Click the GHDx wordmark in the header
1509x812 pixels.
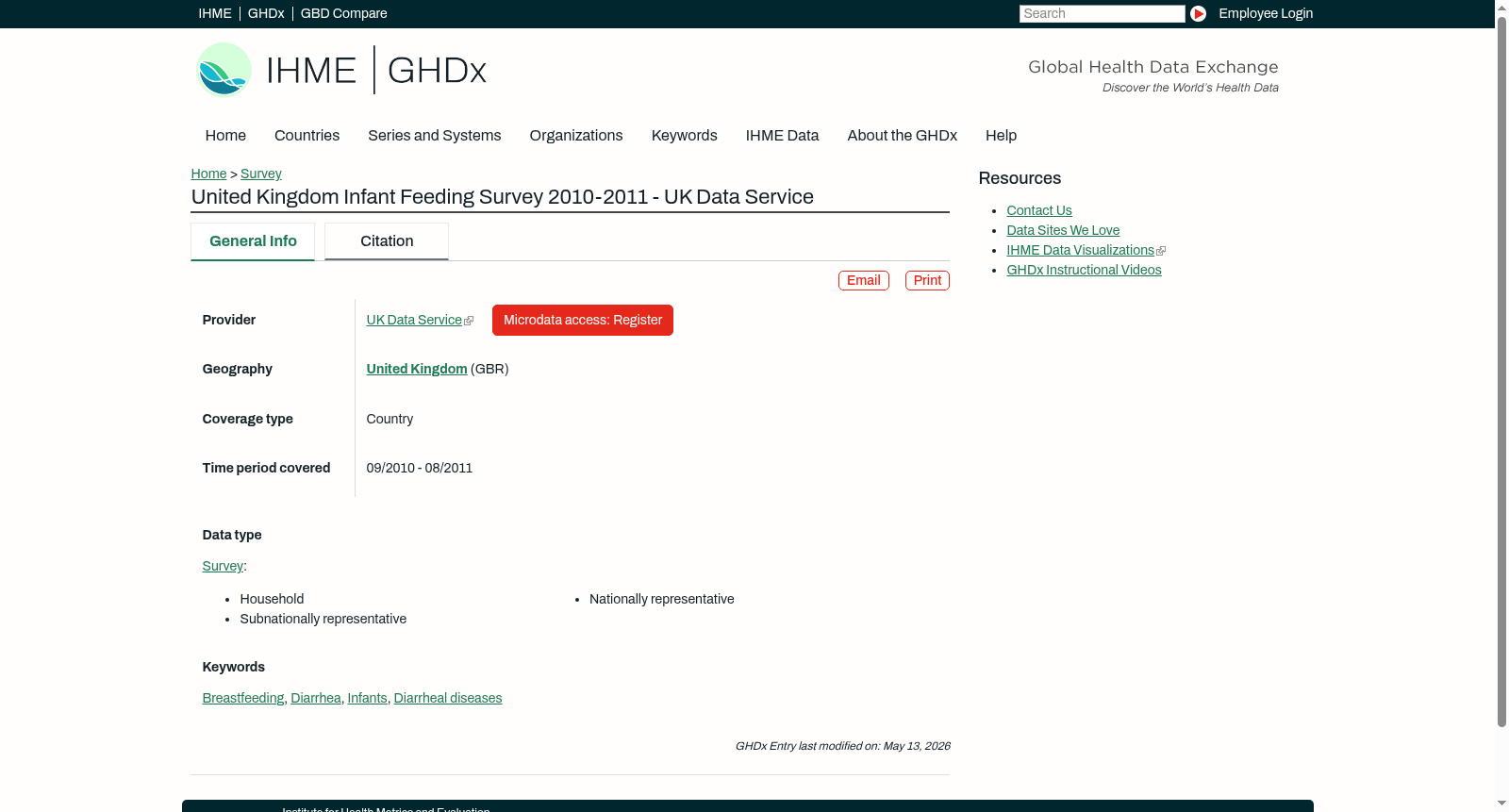point(437,71)
